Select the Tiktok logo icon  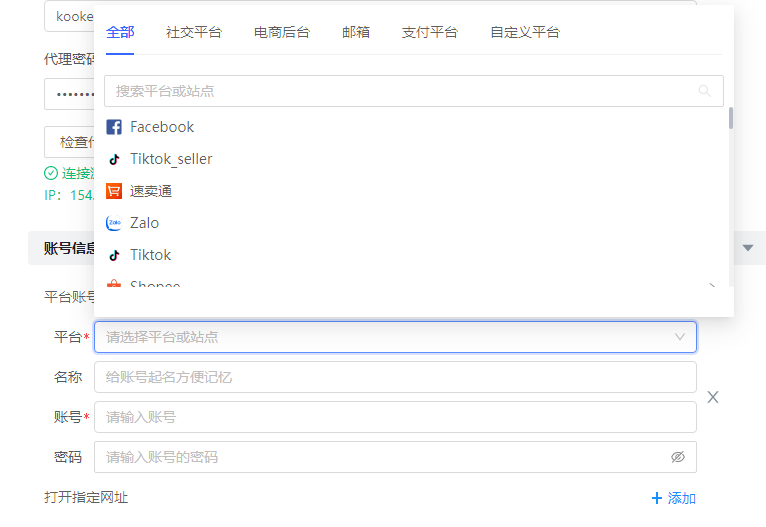(x=114, y=255)
